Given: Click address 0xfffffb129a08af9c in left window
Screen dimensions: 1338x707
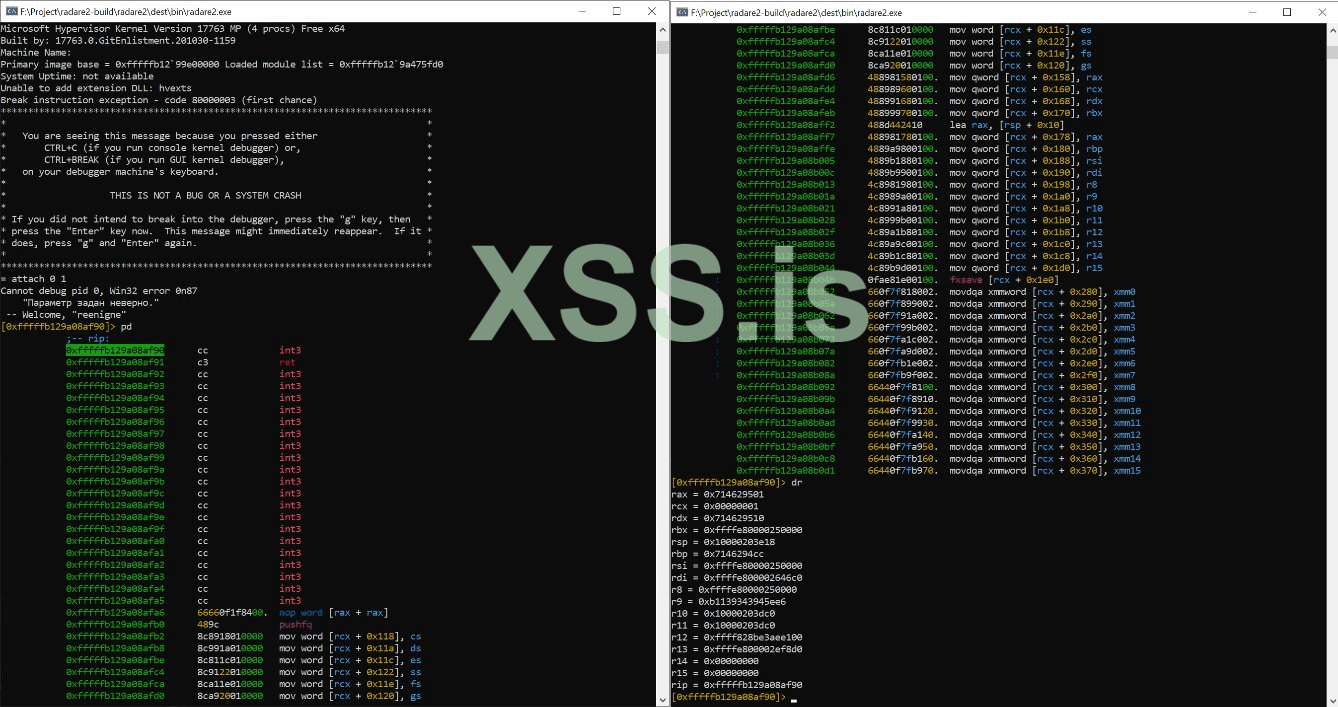Looking at the screenshot, I should point(115,493).
